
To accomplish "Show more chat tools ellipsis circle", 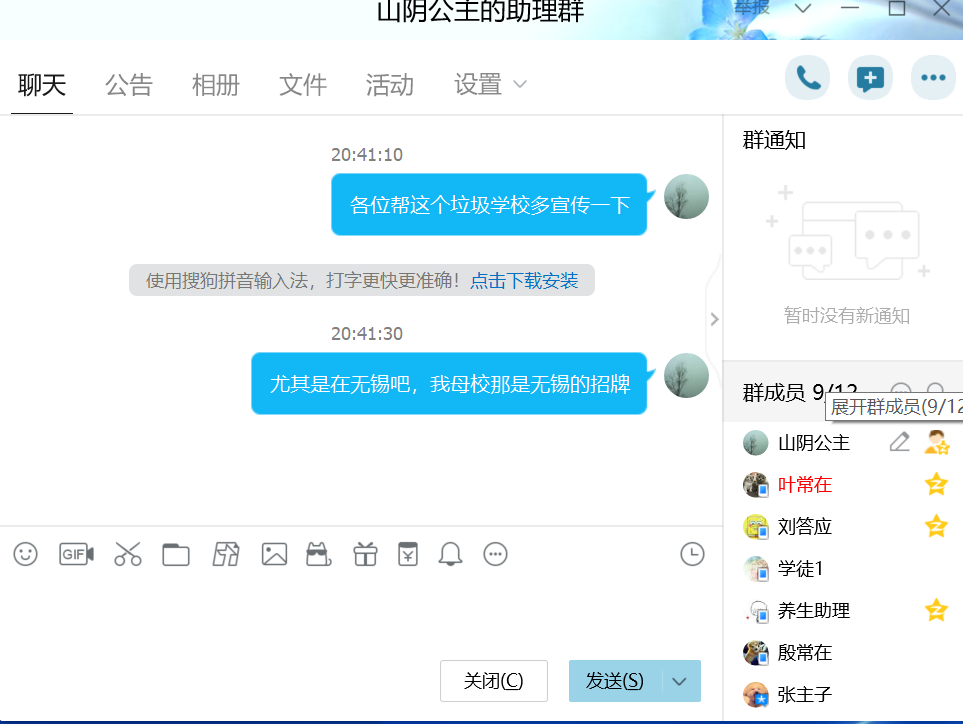I will click(495, 555).
